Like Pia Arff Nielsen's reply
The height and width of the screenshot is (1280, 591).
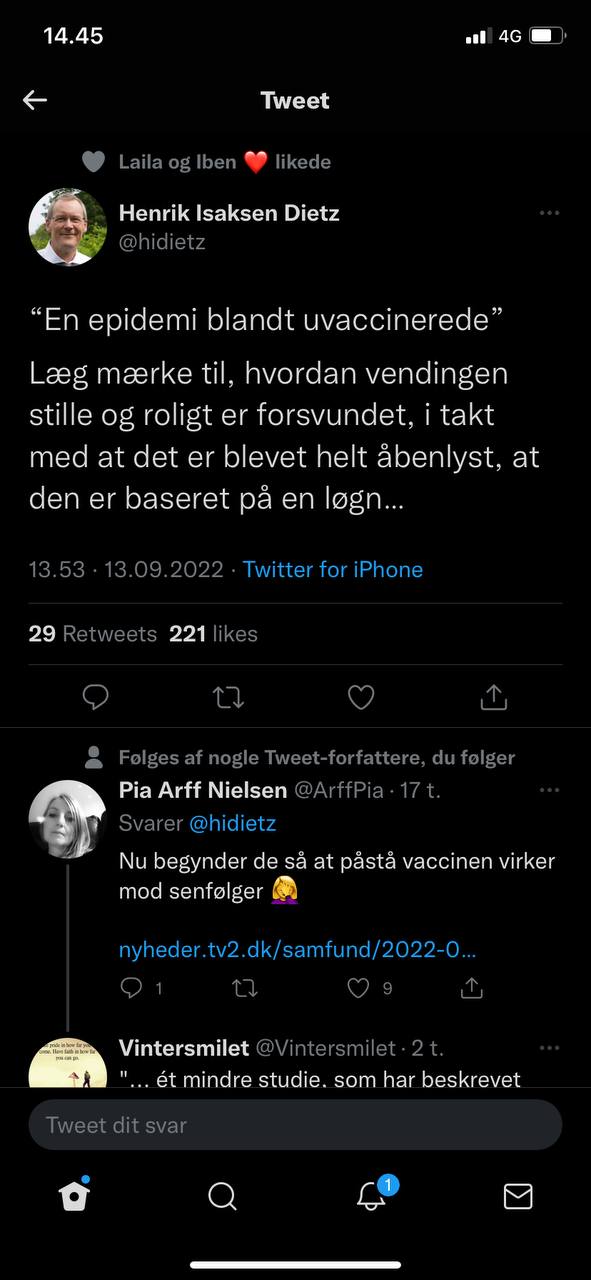tap(358, 988)
